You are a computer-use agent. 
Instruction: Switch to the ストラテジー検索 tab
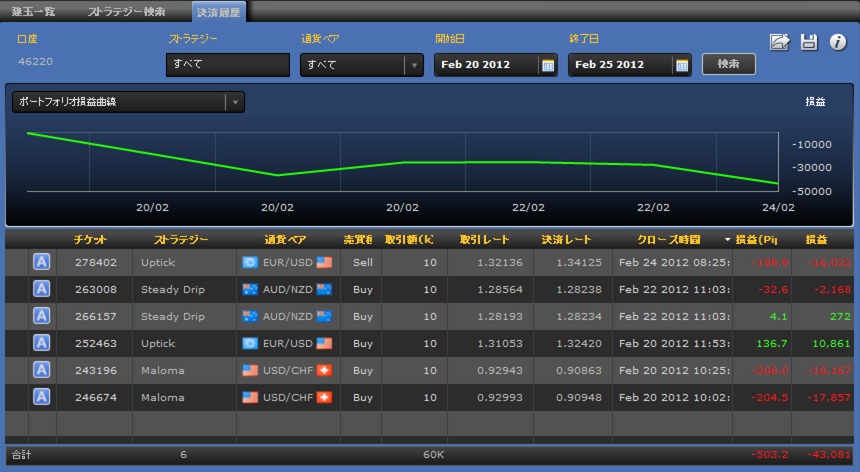[127, 12]
